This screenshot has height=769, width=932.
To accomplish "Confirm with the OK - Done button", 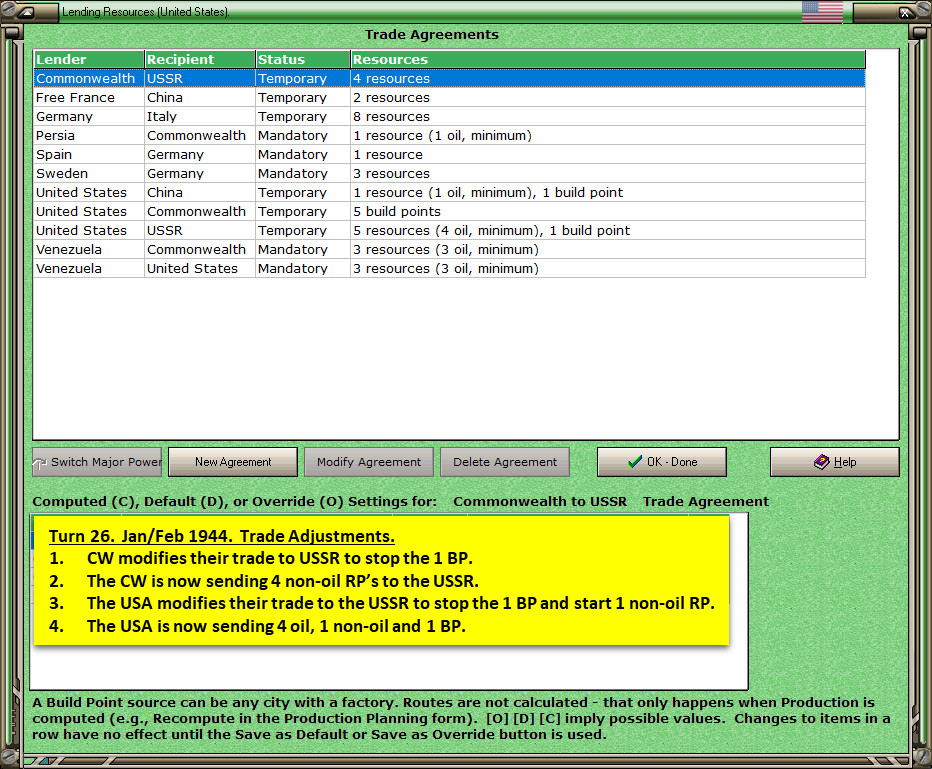I will [x=662, y=462].
